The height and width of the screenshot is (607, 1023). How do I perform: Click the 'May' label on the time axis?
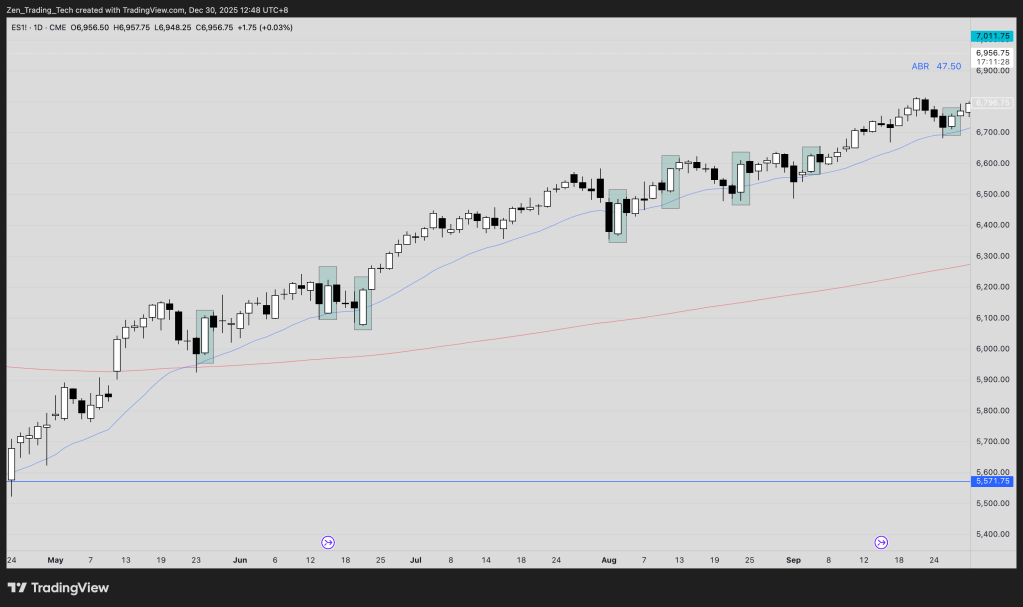pyautogui.click(x=54, y=561)
